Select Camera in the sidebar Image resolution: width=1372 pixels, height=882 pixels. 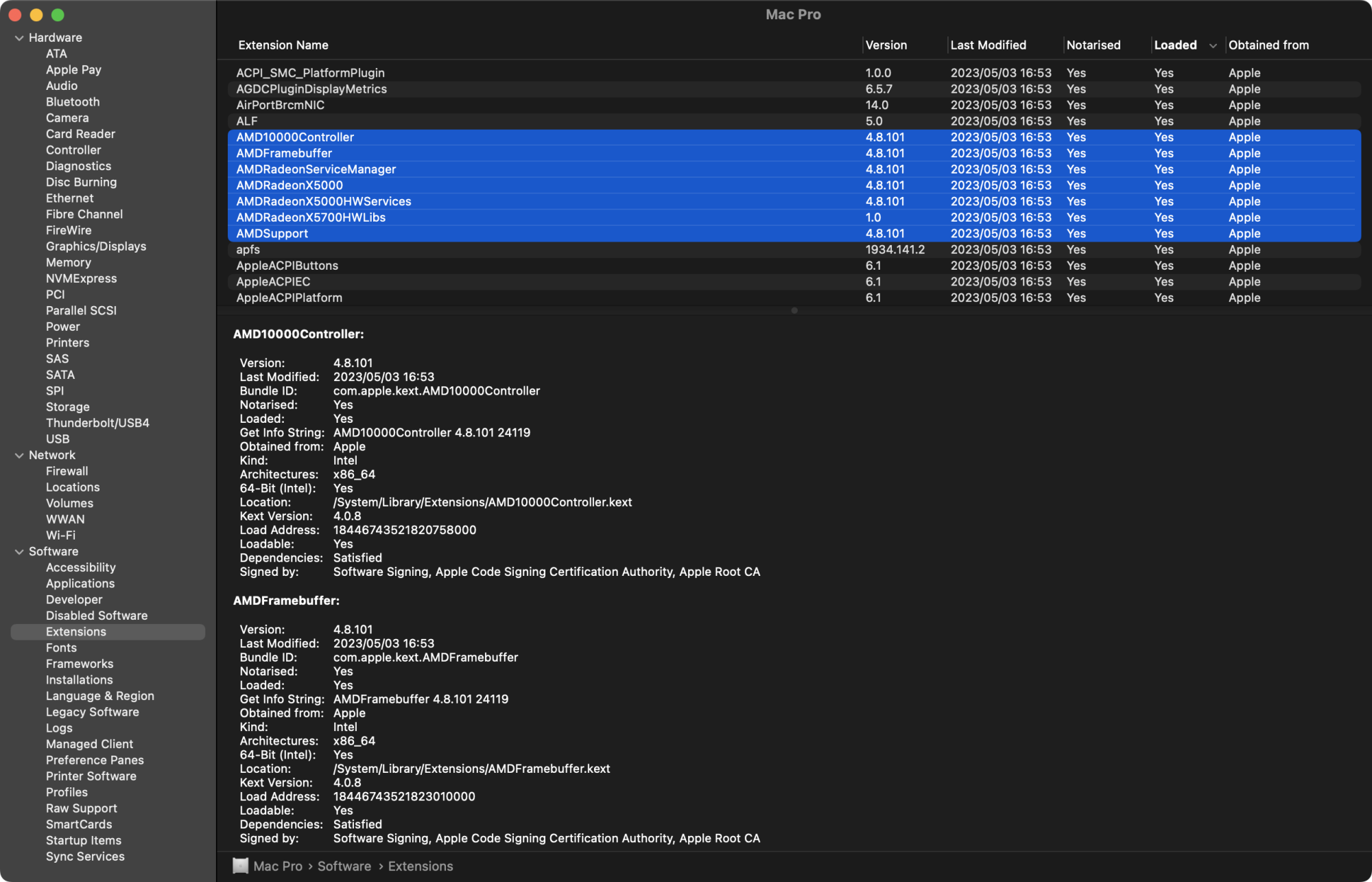(x=67, y=118)
